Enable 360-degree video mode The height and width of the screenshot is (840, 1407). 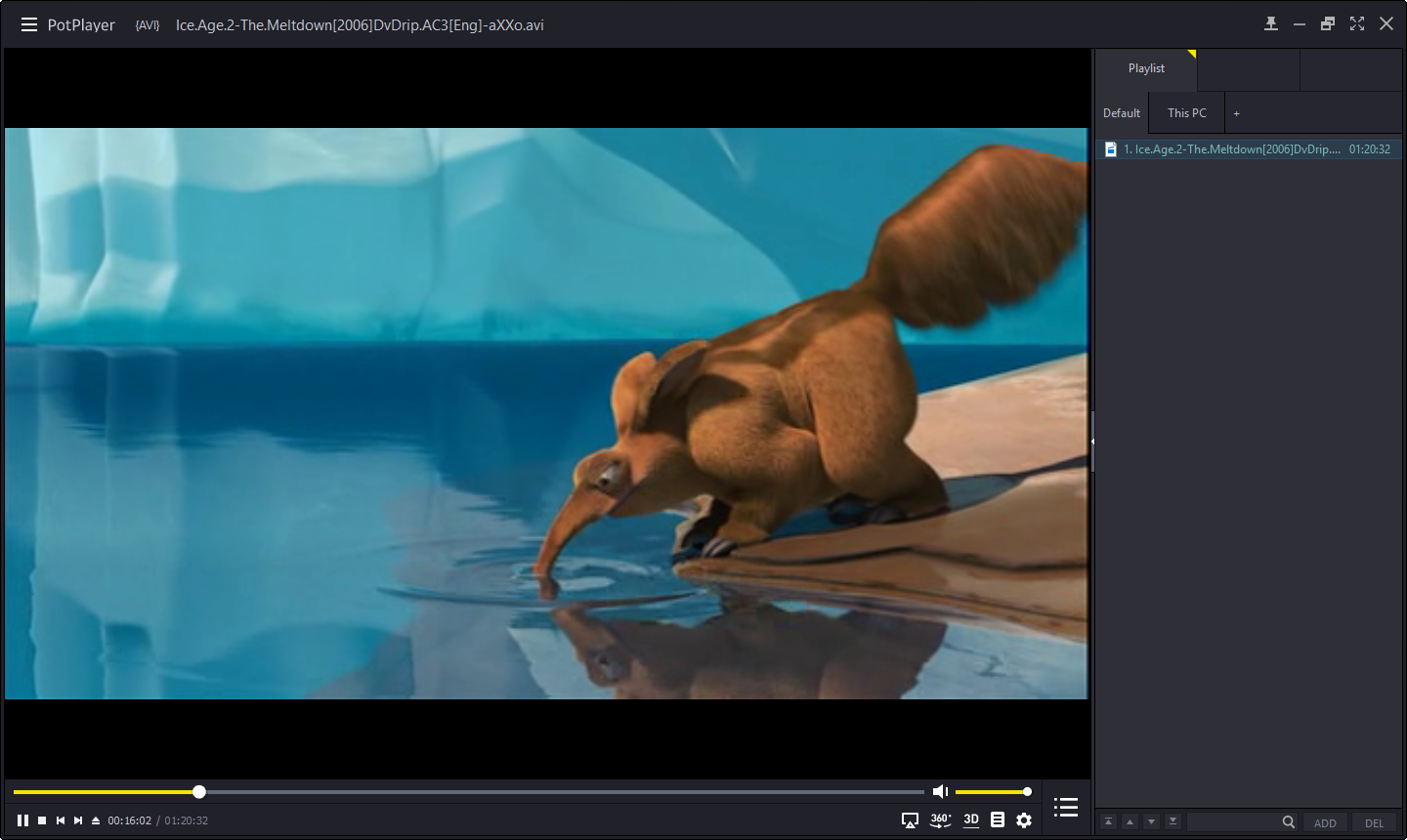point(939,820)
